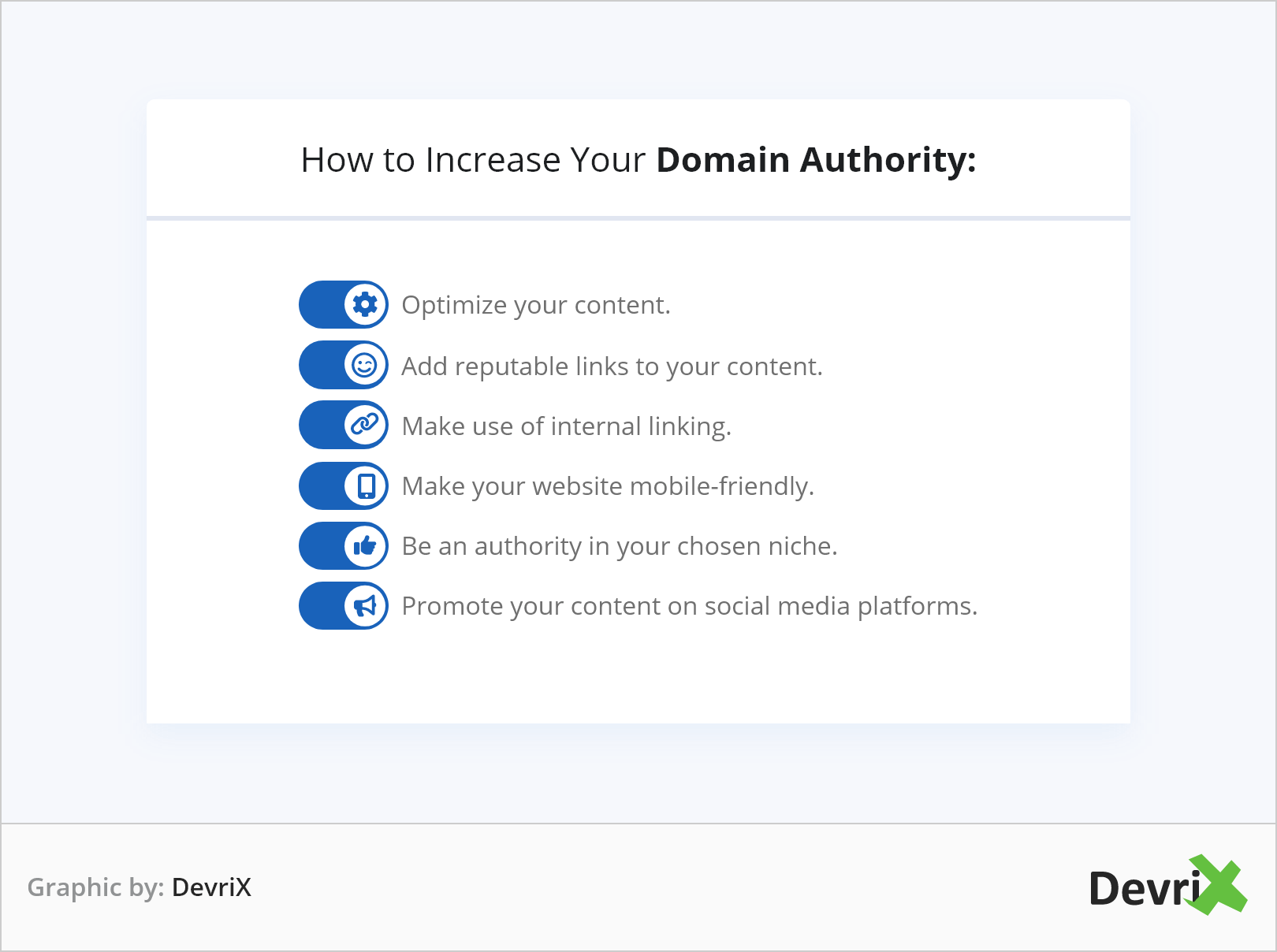The height and width of the screenshot is (952, 1277).
Task: Click the green X in Devrix logo
Action: click(1219, 886)
